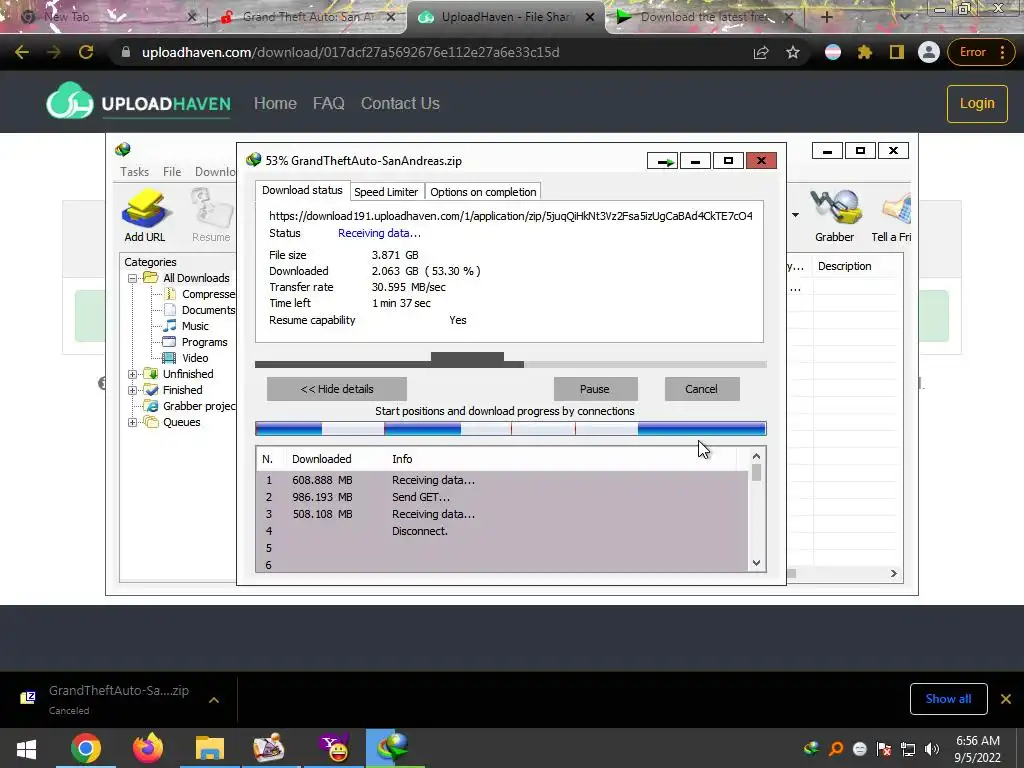
Task: Open the toolbar overflow dropdown arrow near Grabber
Action: [x=795, y=215]
